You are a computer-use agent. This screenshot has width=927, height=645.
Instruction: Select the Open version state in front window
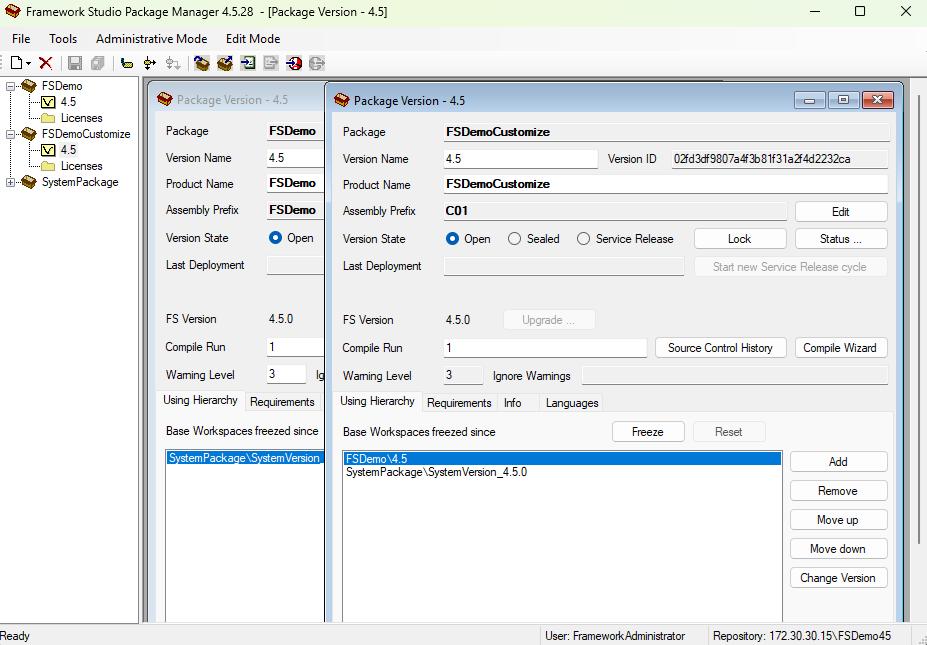(x=452, y=239)
